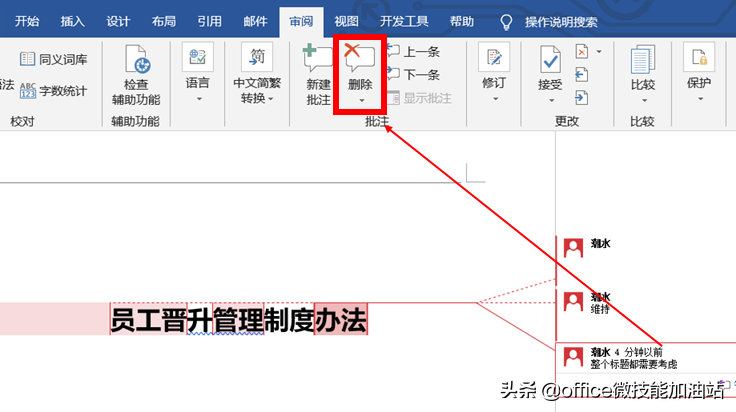Open the 比较 compare documents icon

(x=643, y=59)
